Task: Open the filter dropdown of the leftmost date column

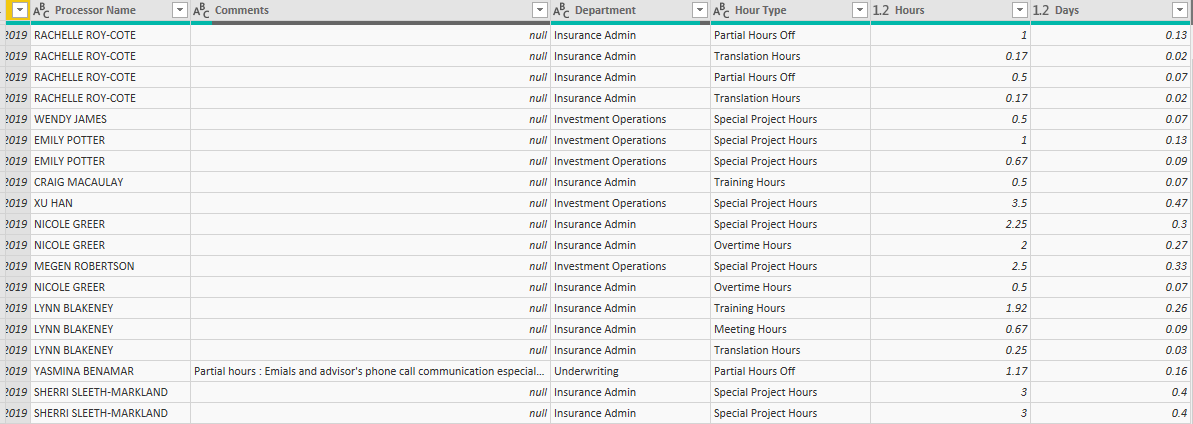Action: [20, 11]
